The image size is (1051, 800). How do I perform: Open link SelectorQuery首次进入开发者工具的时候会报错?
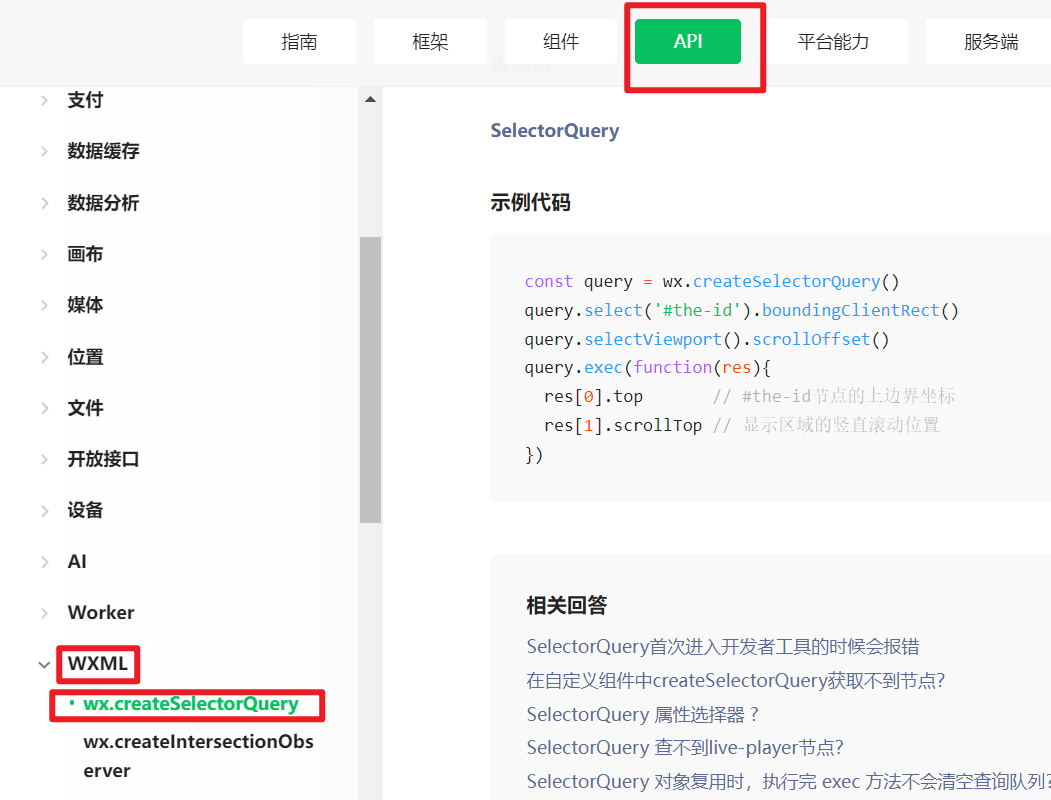(723, 647)
